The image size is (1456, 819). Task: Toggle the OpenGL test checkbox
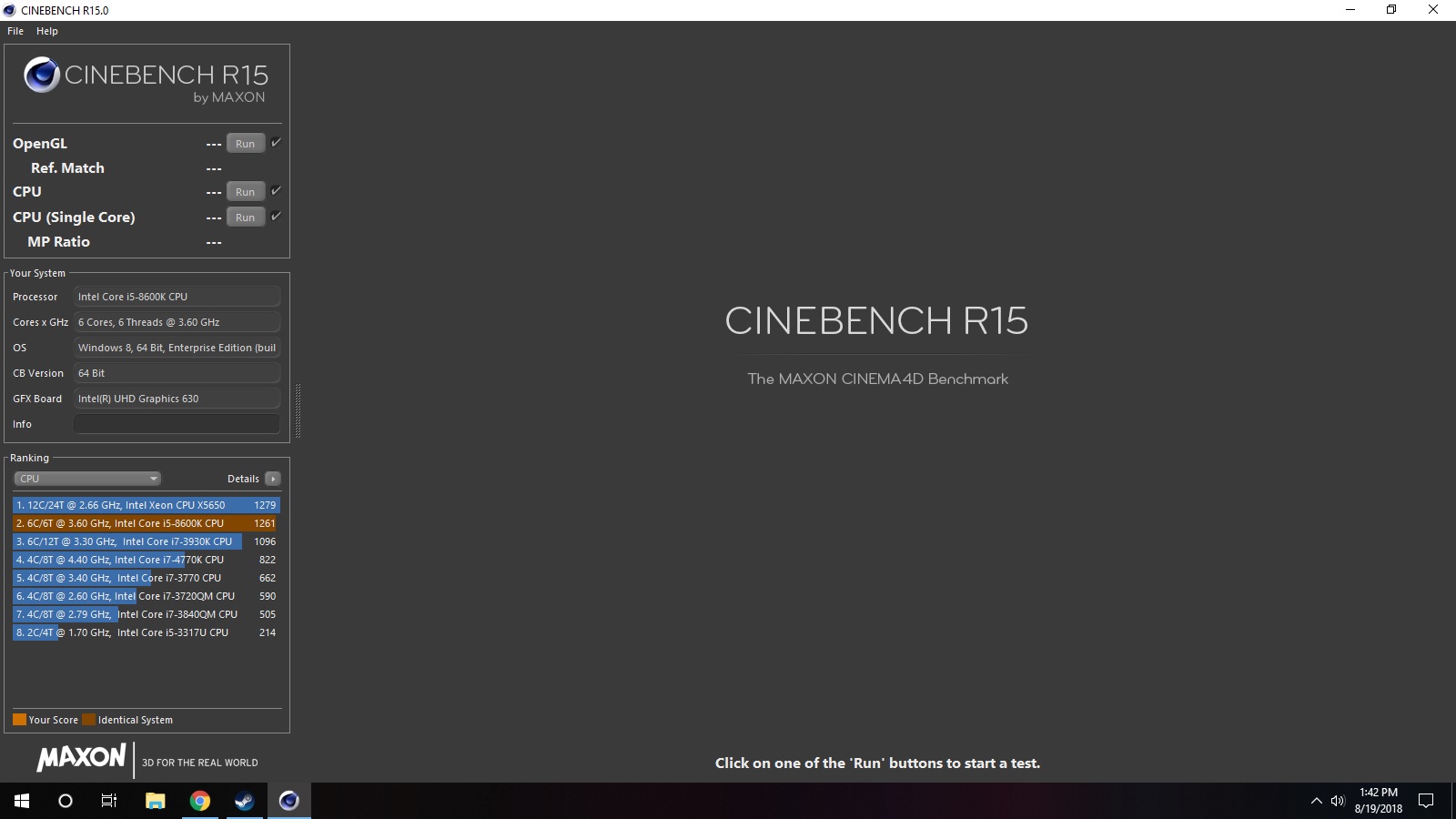276,142
